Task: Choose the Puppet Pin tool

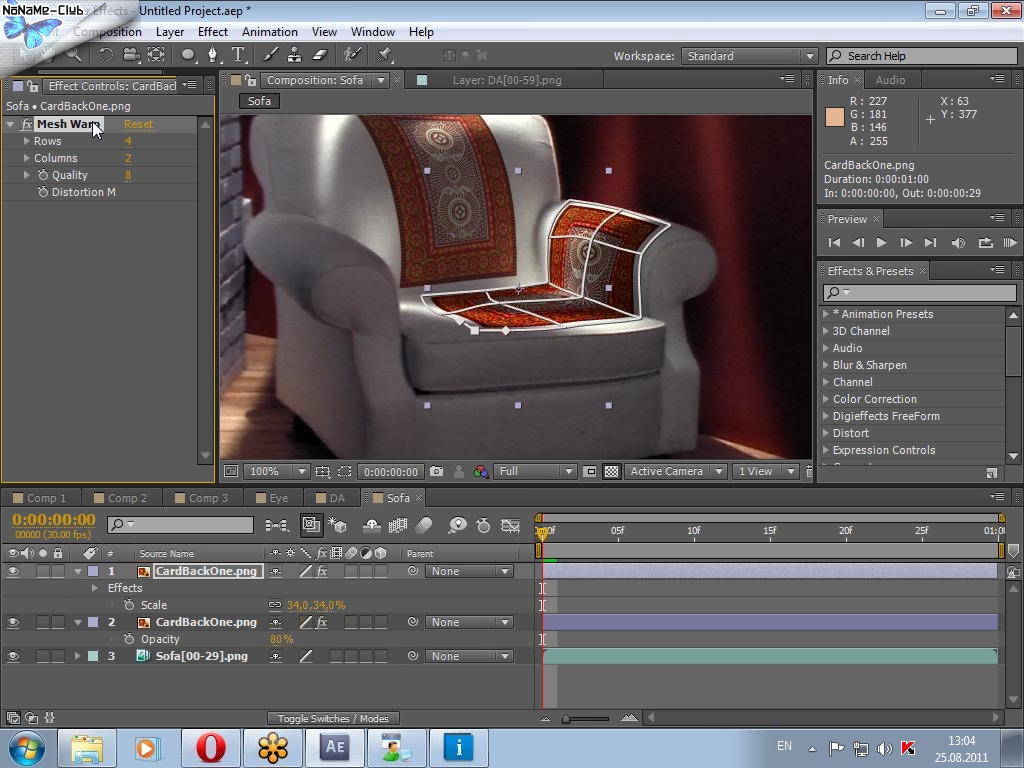Action: [385, 55]
